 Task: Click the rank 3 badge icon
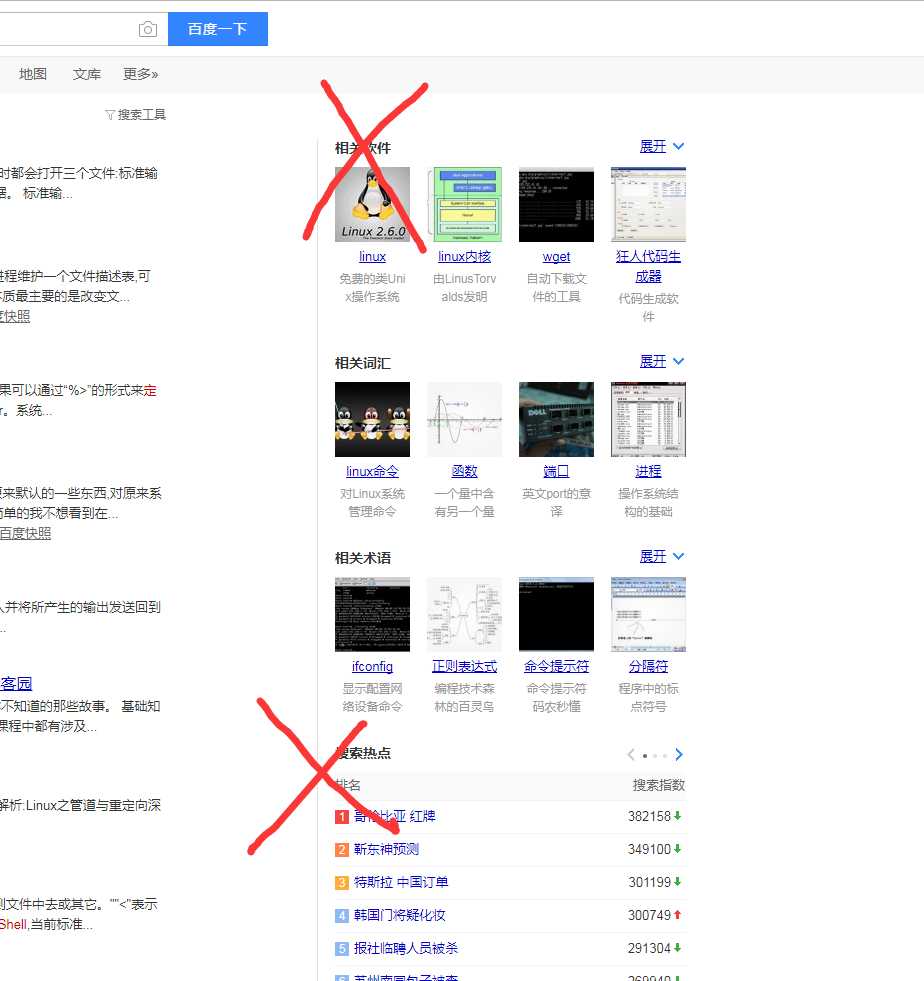[x=342, y=883]
